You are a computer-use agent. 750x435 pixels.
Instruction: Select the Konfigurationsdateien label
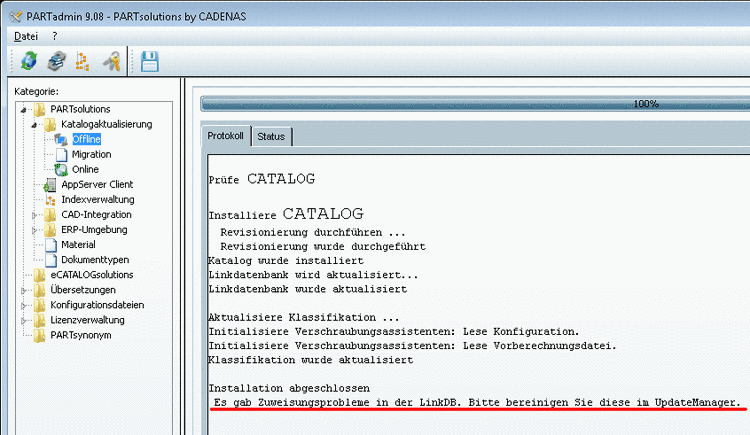(97, 305)
